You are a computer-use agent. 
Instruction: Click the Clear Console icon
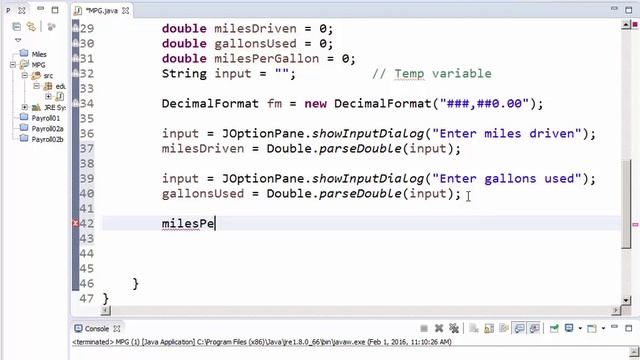point(474,328)
